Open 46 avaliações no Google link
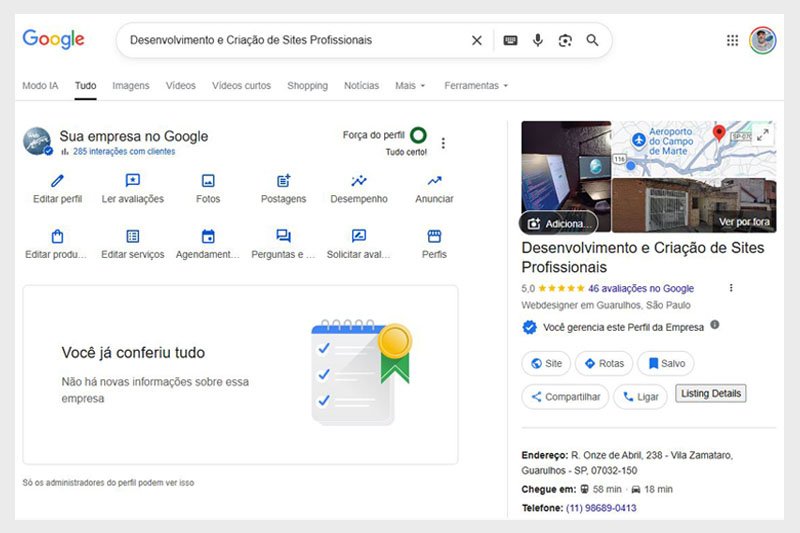Viewport: 800px width, 533px height. click(641, 289)
